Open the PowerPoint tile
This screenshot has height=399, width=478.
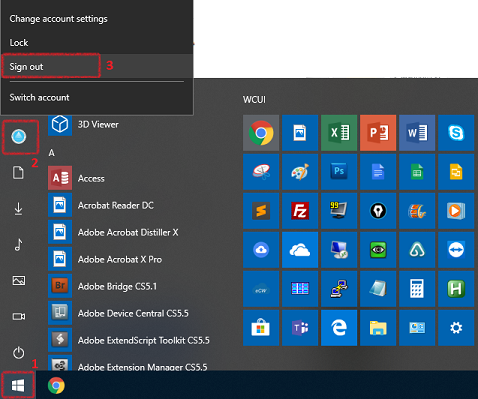click(378, 133)
